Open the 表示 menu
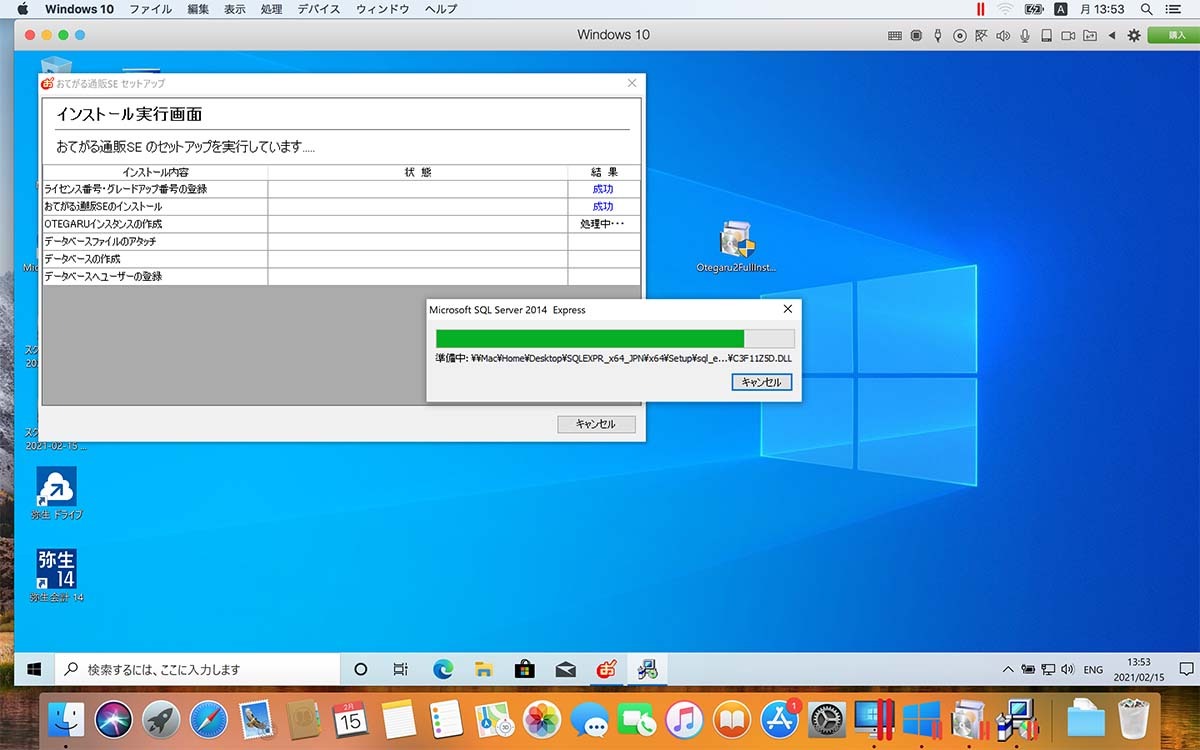 coord(235,9)
